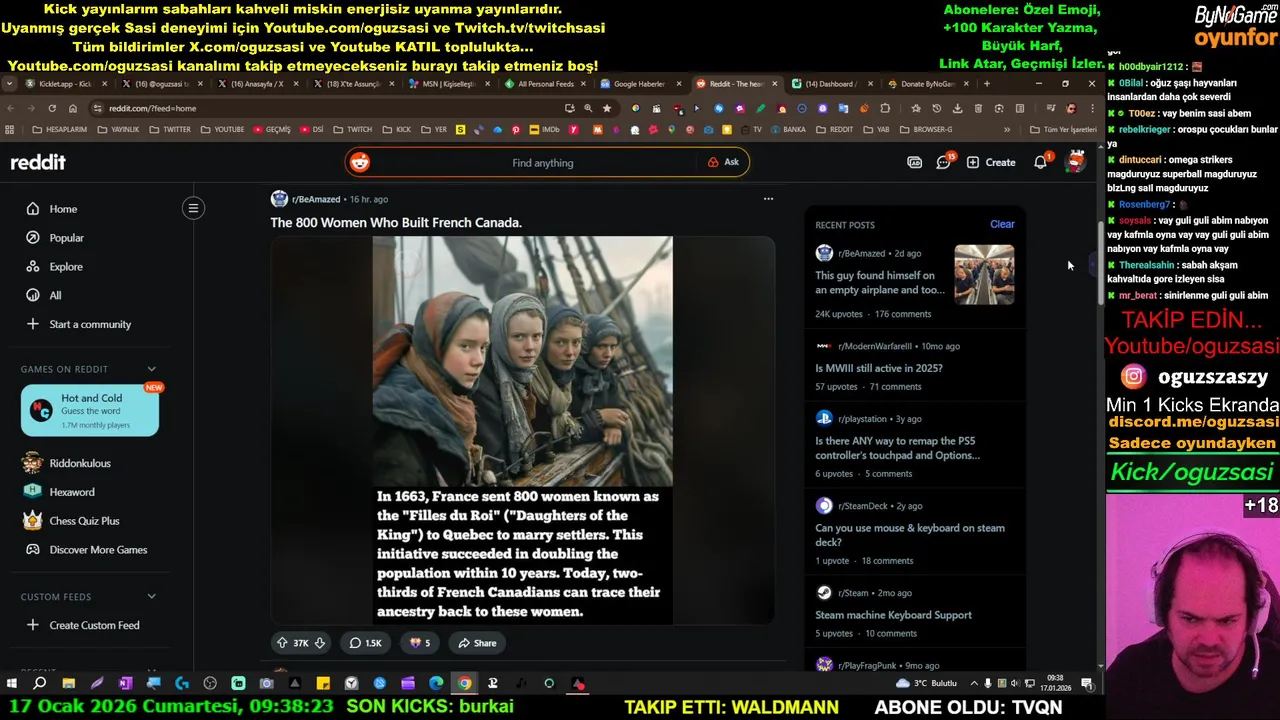Click the browser home button
The image size is (1280, 720).
point(73,108)
